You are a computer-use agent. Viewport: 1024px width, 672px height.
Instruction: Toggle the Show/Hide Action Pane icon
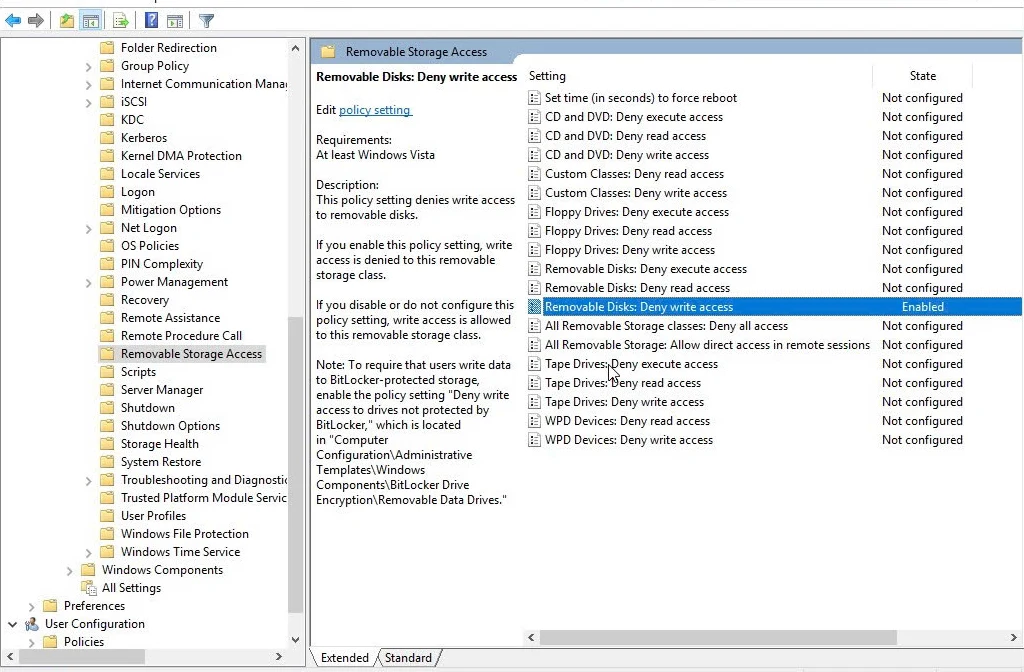[175, 21]
